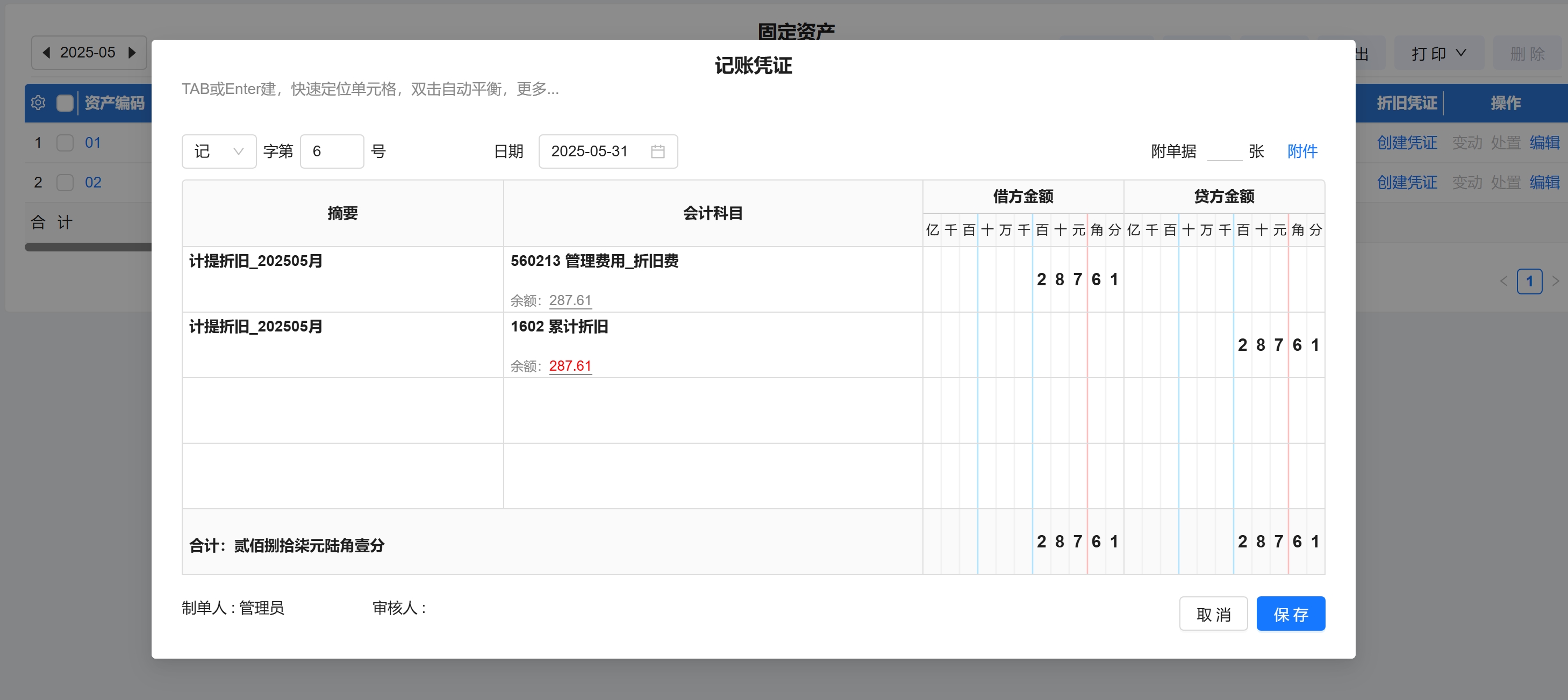The height and width of the screenshot is (700, 1568).
Task: Check the box for asset row 01
Action: pos(65,143)
